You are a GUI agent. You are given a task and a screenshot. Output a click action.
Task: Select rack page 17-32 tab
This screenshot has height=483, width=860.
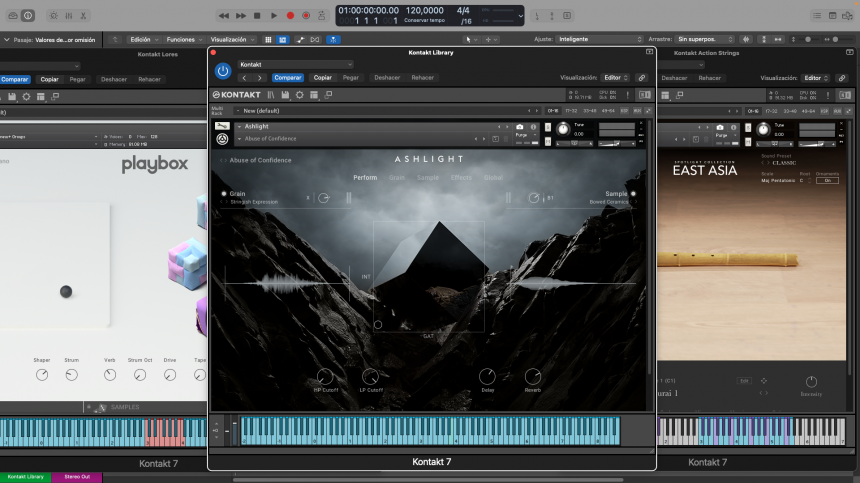[x=571, y=111]
